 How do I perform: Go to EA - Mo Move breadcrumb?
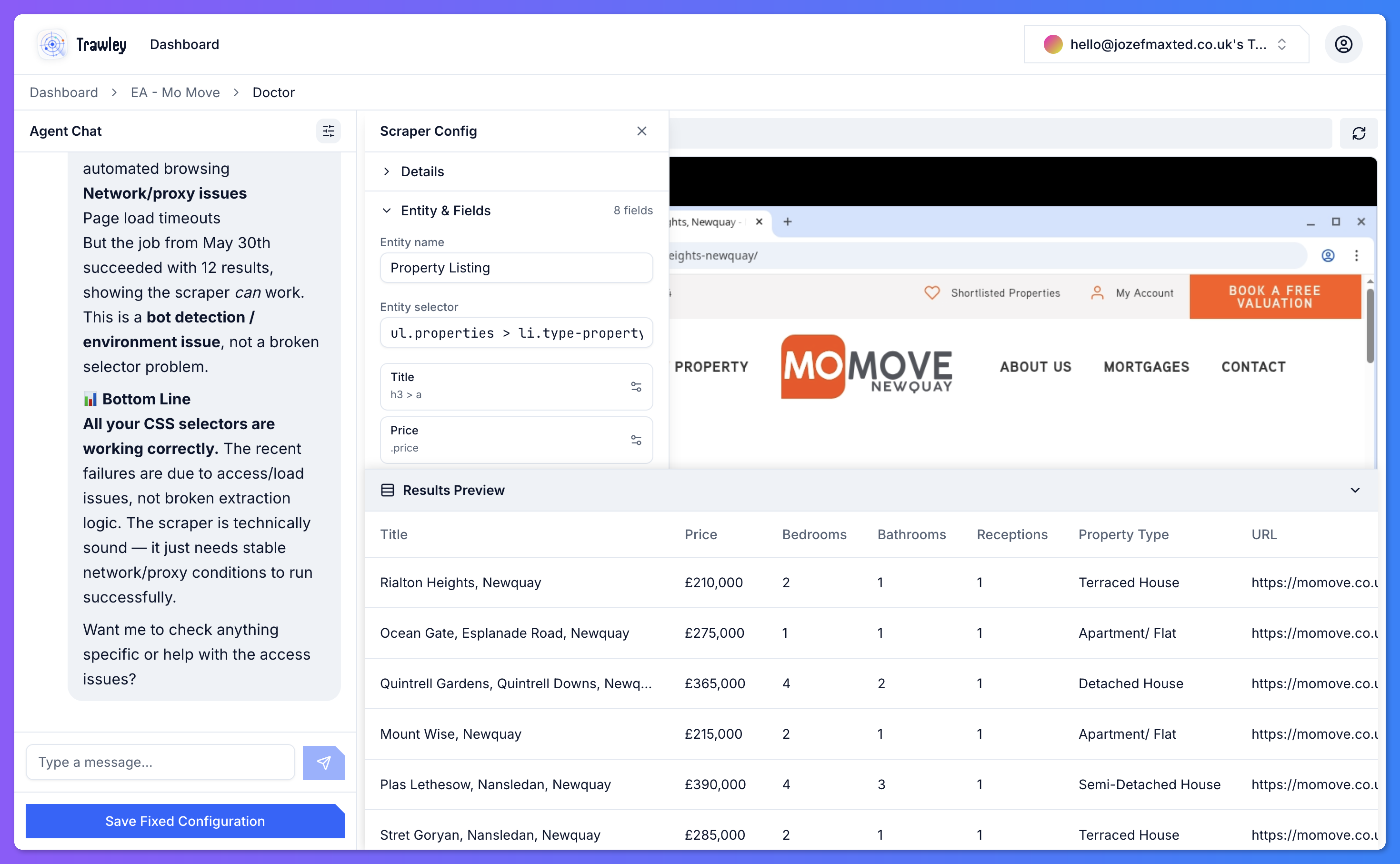click(175, 92)
